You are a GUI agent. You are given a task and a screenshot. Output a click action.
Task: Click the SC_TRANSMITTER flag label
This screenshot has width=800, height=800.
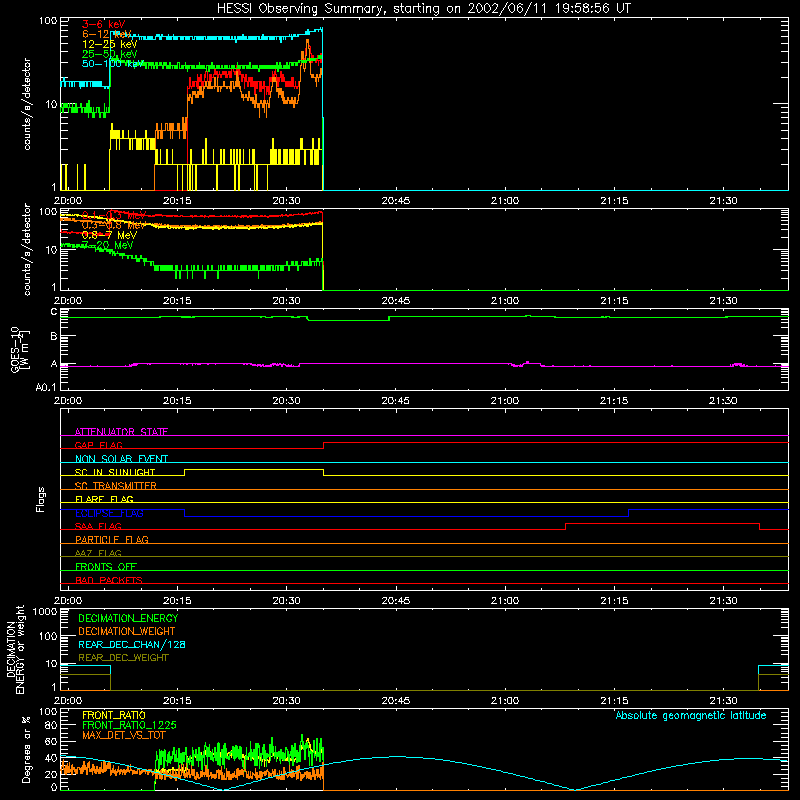116,485
